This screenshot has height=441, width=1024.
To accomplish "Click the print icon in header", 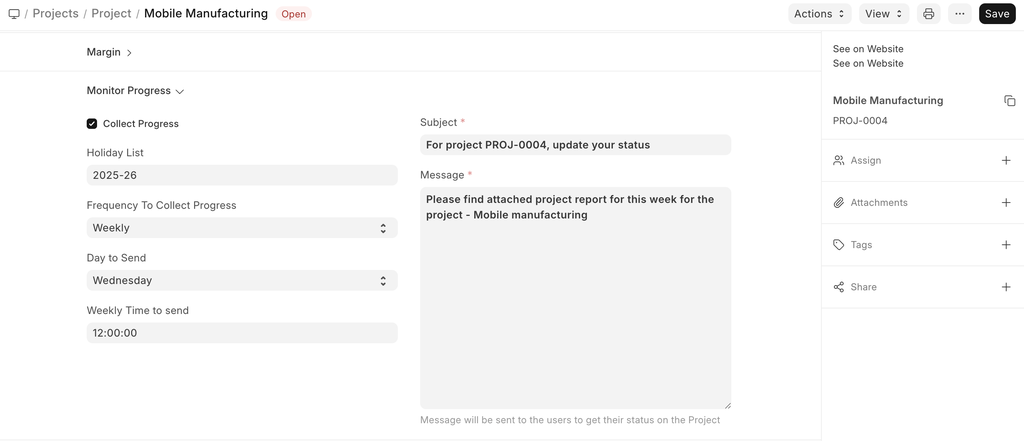I will coord(929,14).
